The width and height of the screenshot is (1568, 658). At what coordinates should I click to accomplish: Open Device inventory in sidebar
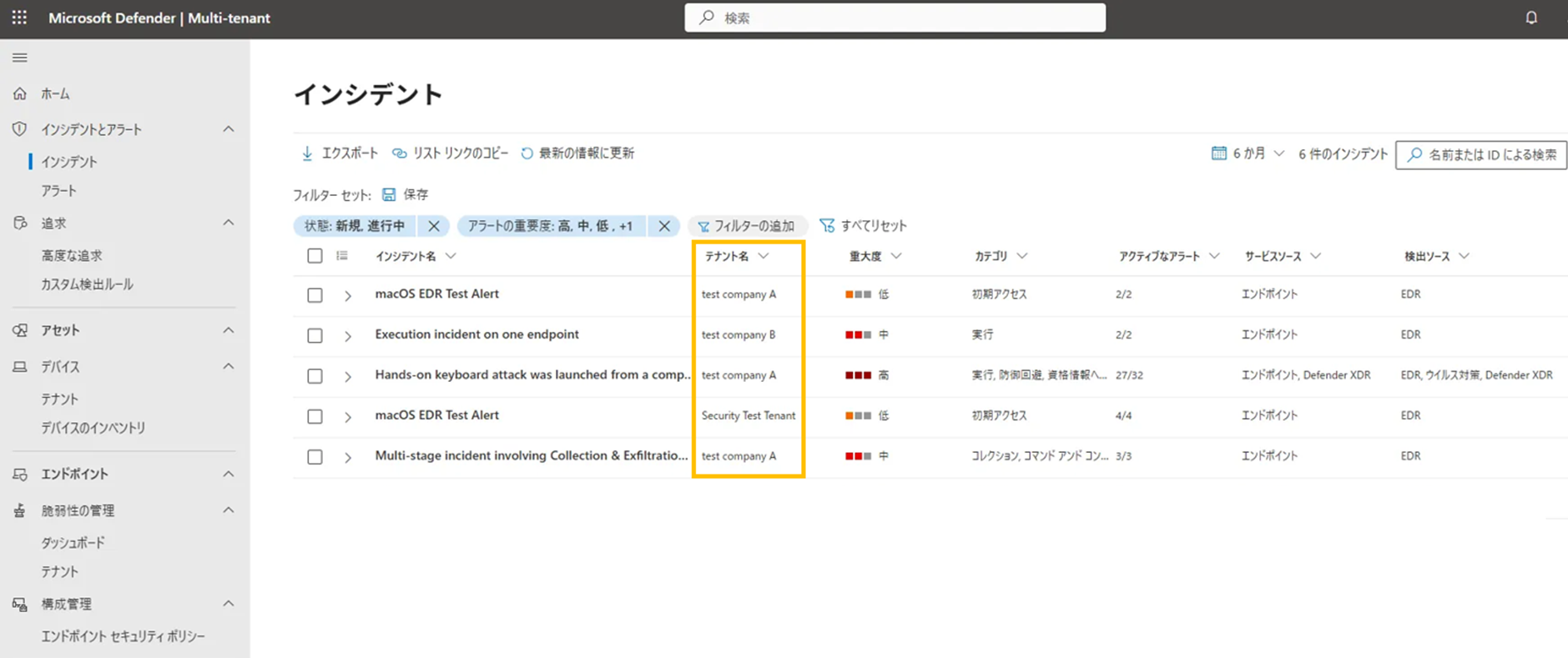tap(93, 428)
